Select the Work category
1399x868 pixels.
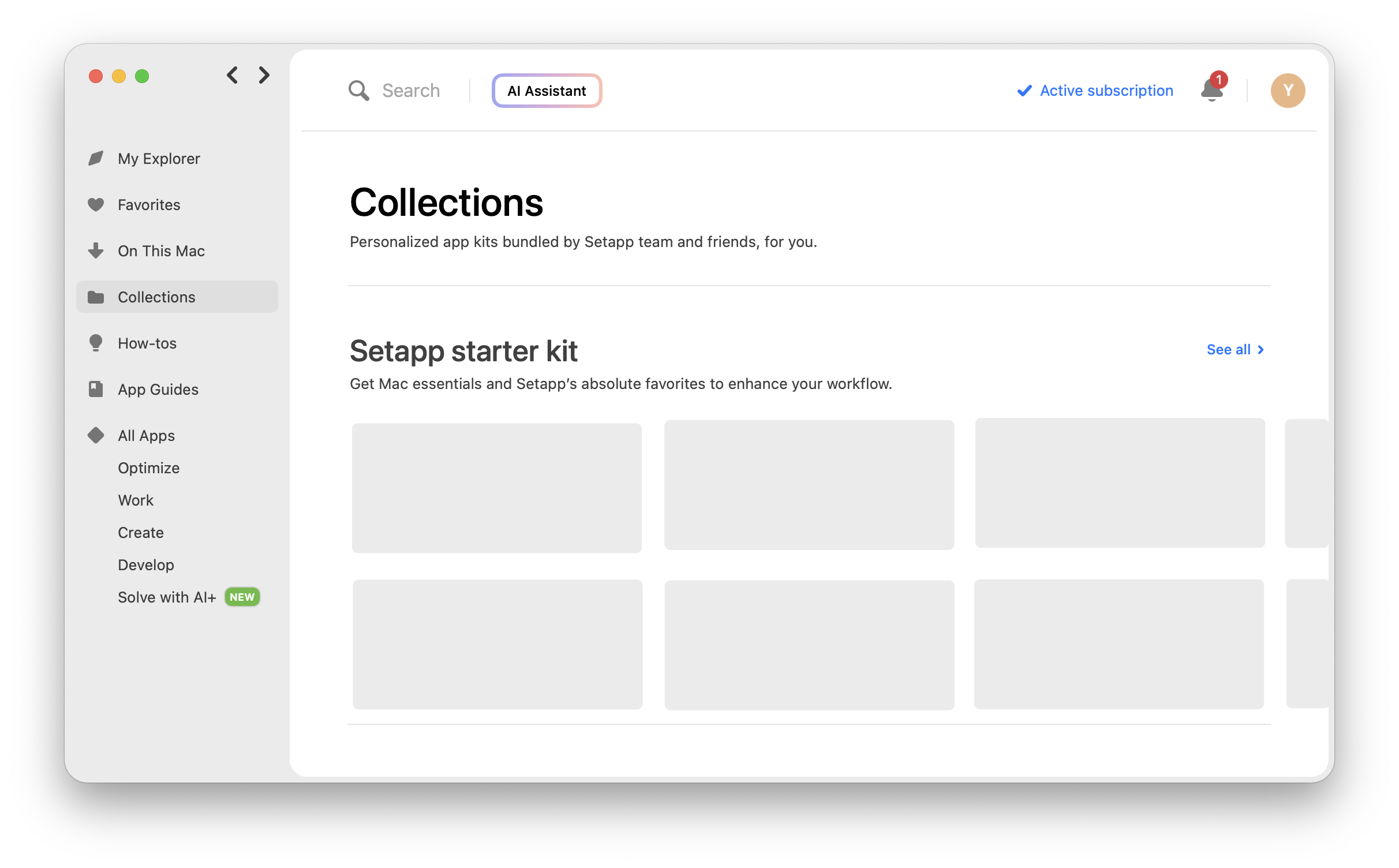tap(136, 500)
